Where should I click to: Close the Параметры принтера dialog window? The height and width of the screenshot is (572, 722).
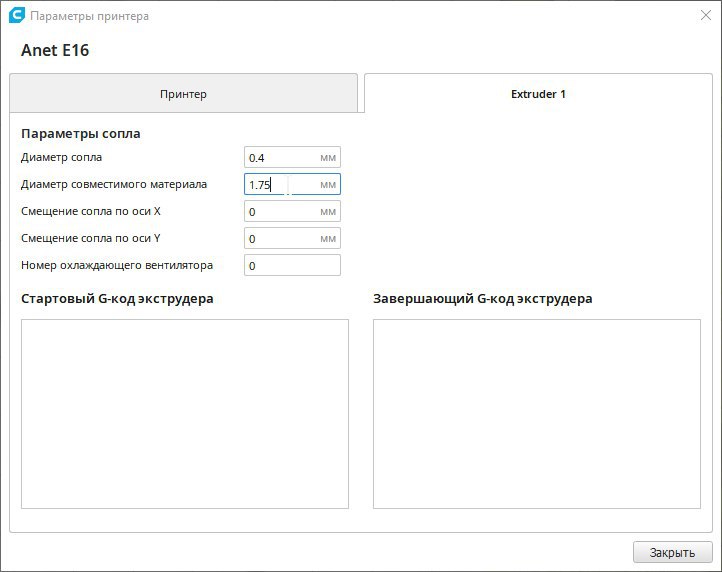click(x=706, y=16)
